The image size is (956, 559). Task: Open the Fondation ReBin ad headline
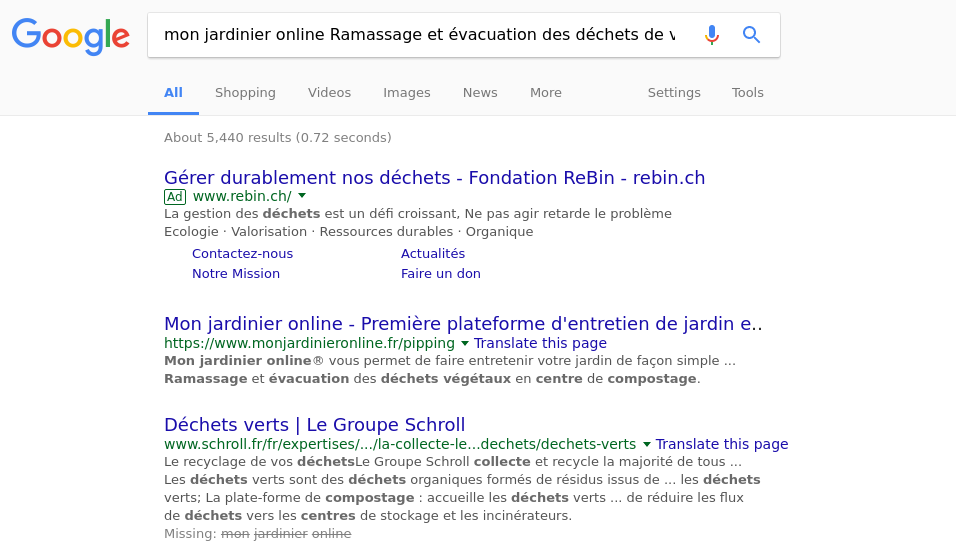point(434,177)
